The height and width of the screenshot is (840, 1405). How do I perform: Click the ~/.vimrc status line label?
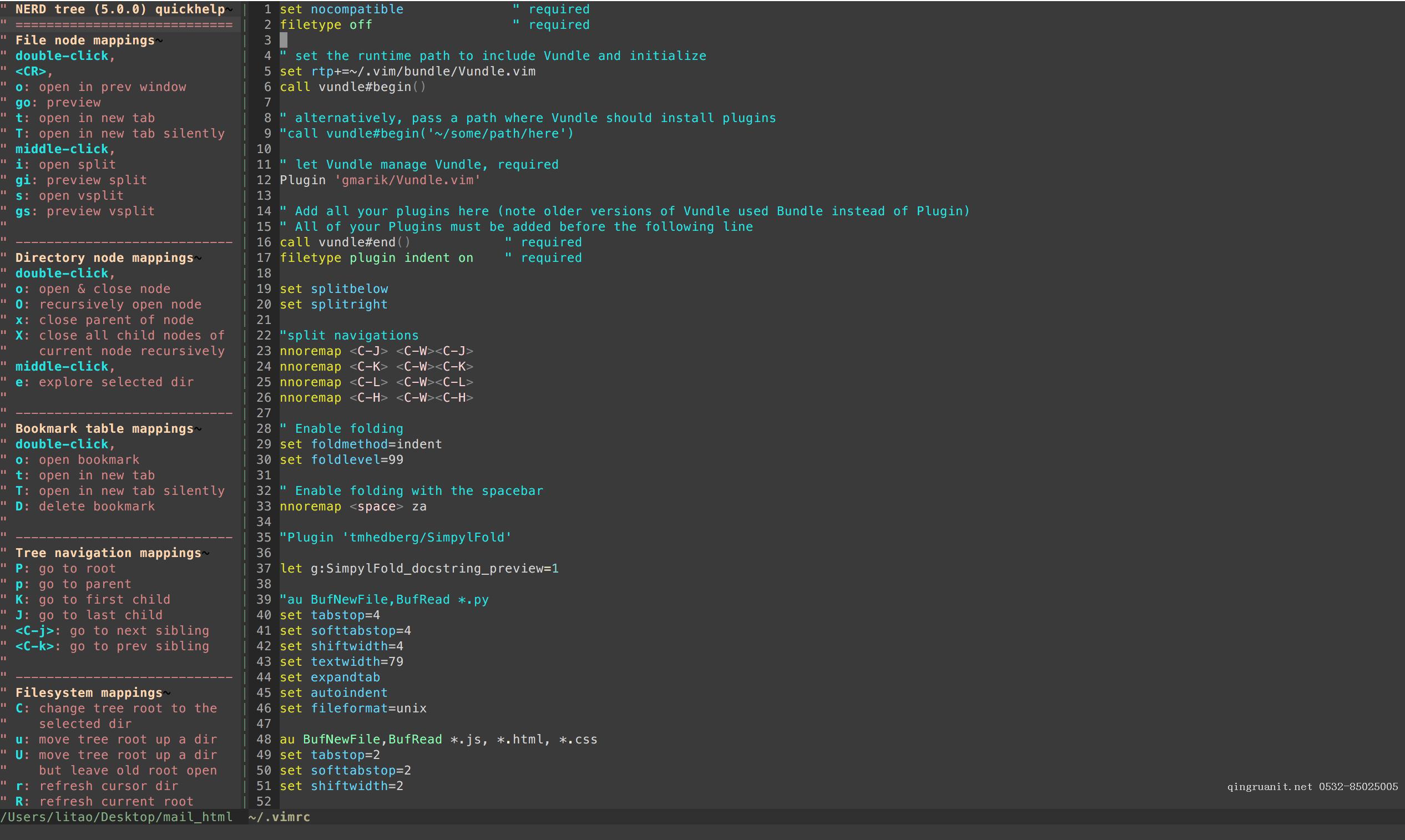point(279,817)
